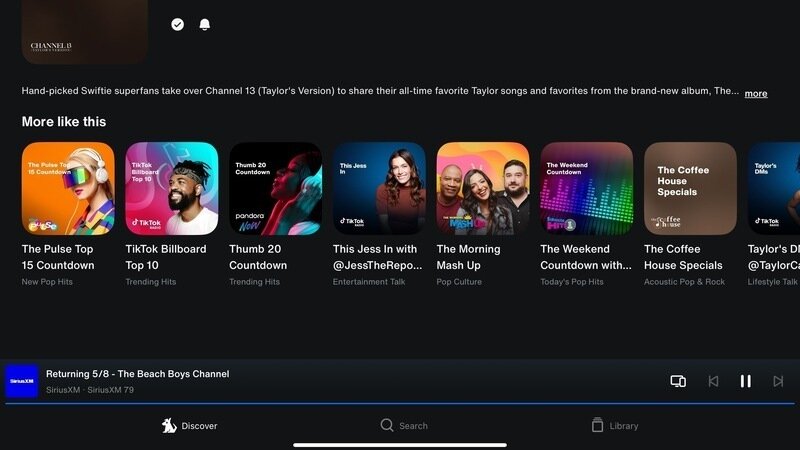Image resolution: width=800 pixels, height=450 pixels.
Task: Select The Coffee House Specials artwork
Action: (690, 188)
